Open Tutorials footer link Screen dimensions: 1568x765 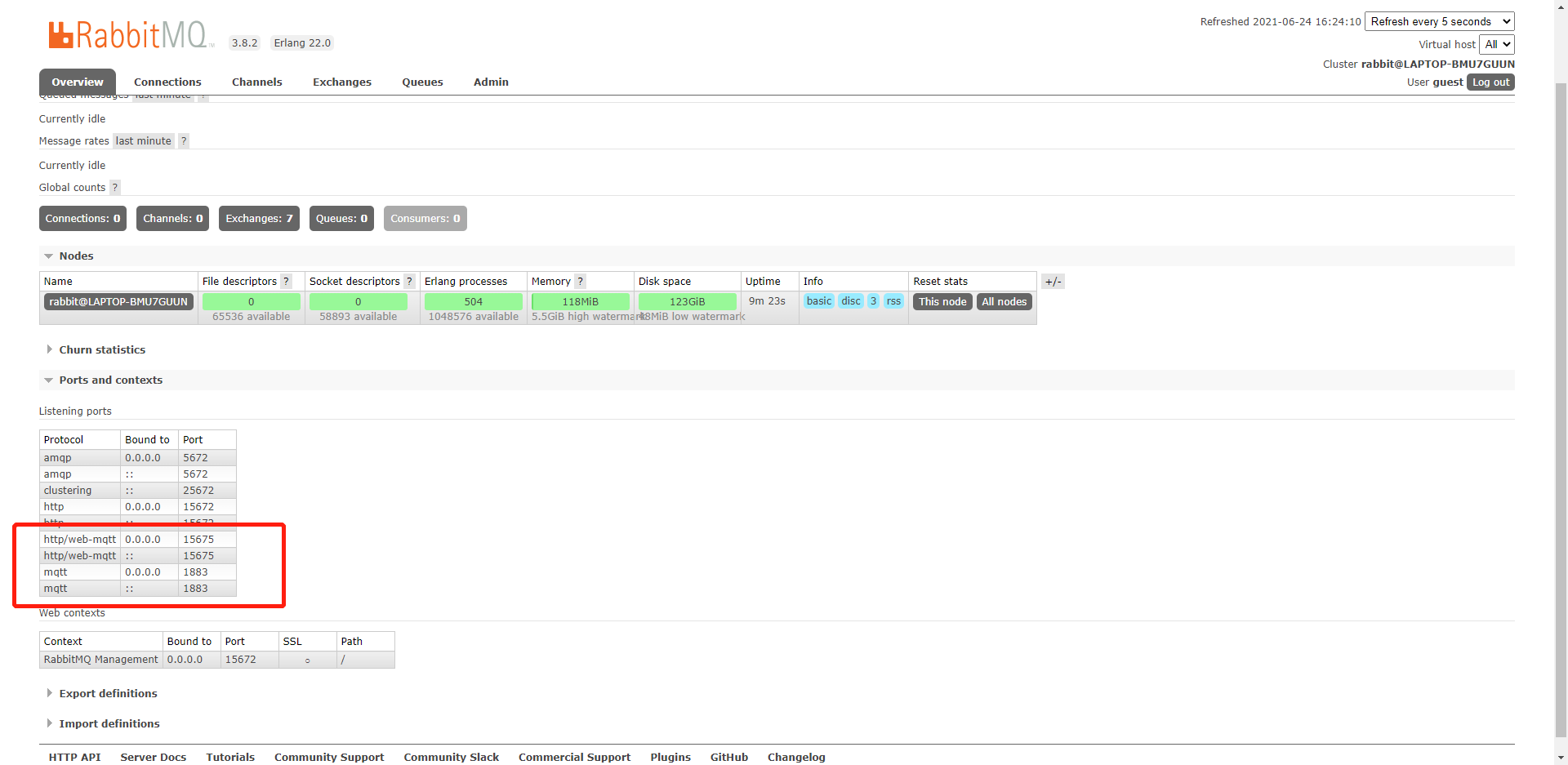point(230,758)
